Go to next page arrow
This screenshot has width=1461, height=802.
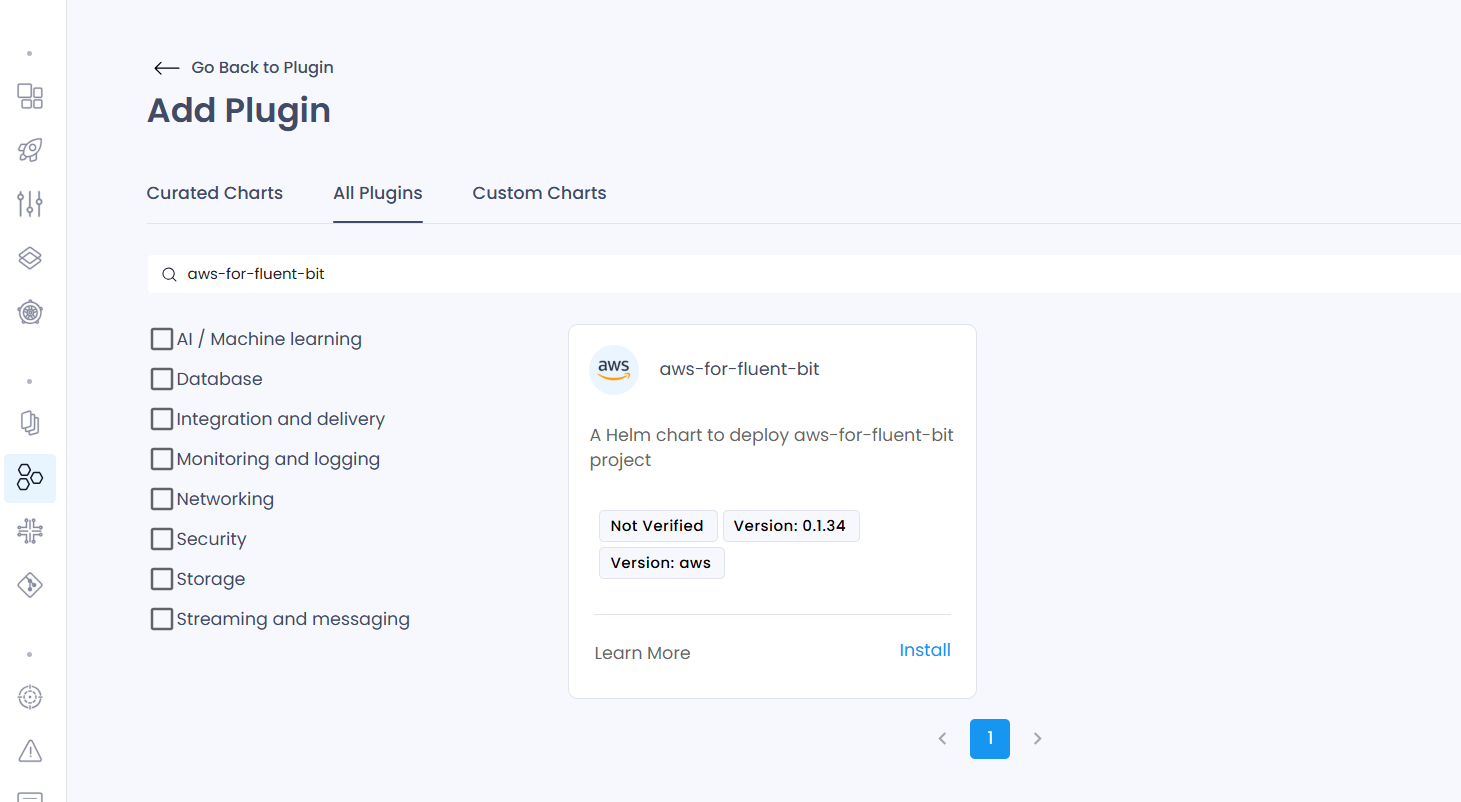(1038, 739)
